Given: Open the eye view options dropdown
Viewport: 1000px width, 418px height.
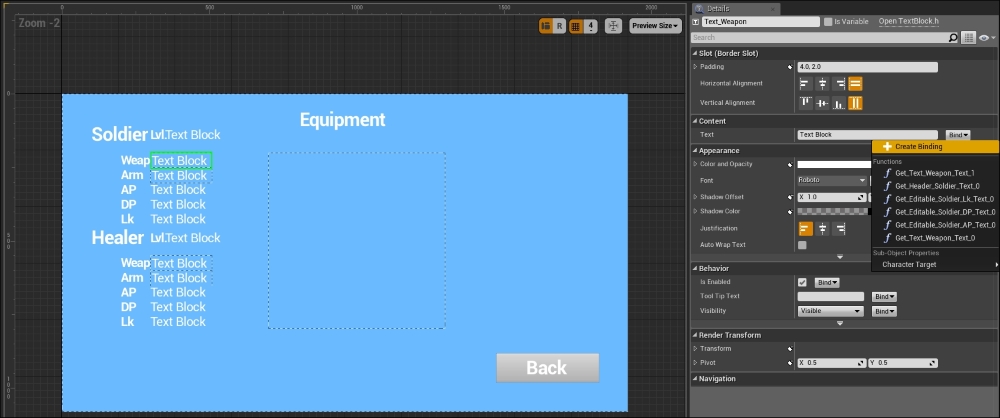Looking at the screenshot, I should click(988, 38).
